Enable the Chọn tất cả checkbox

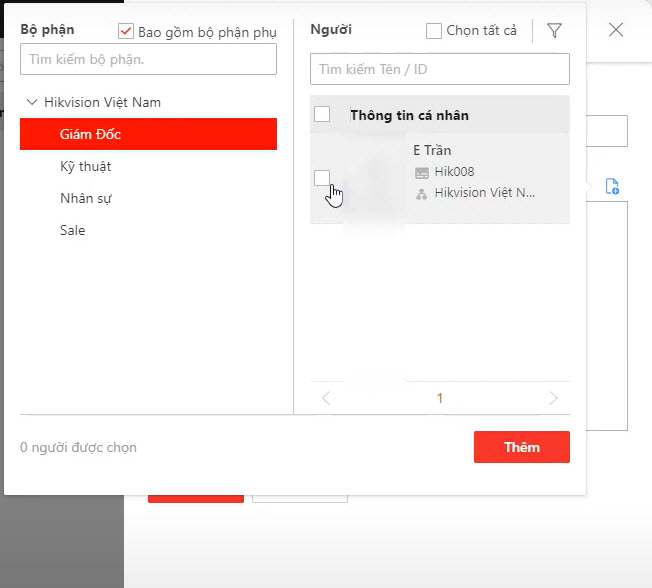(434, 31)
